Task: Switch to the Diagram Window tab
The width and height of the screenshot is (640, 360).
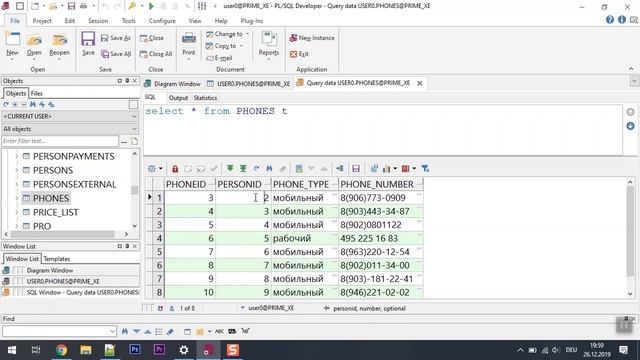Action: (173, 84)
